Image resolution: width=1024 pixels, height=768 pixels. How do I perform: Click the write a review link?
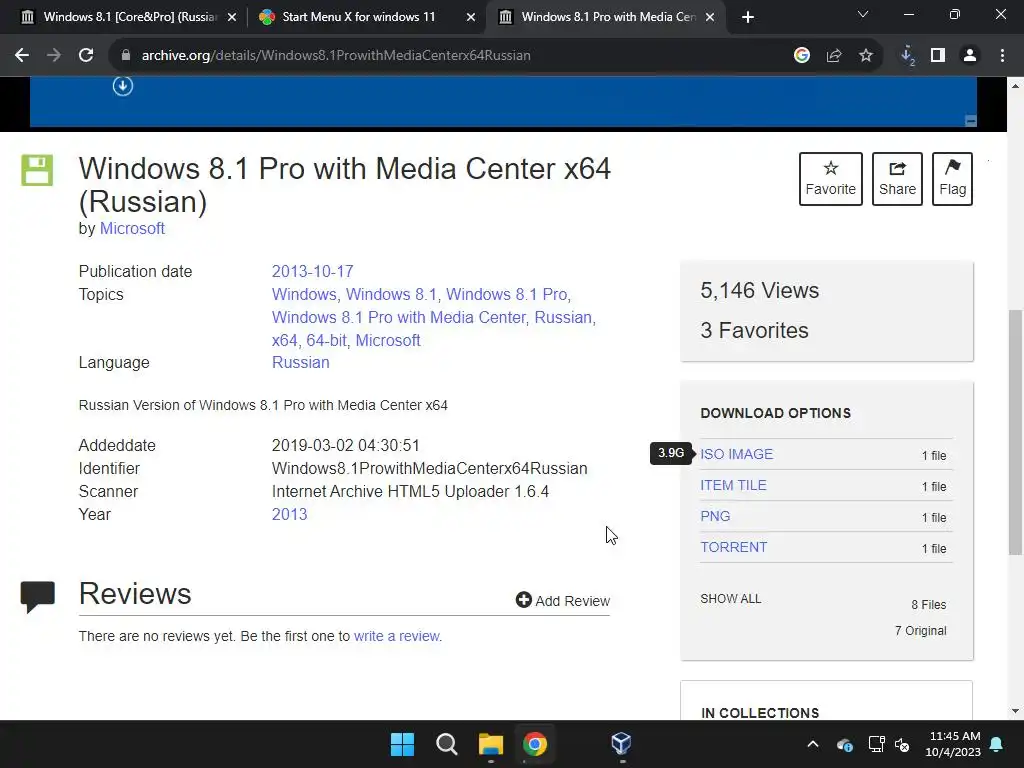click(397, 636)
